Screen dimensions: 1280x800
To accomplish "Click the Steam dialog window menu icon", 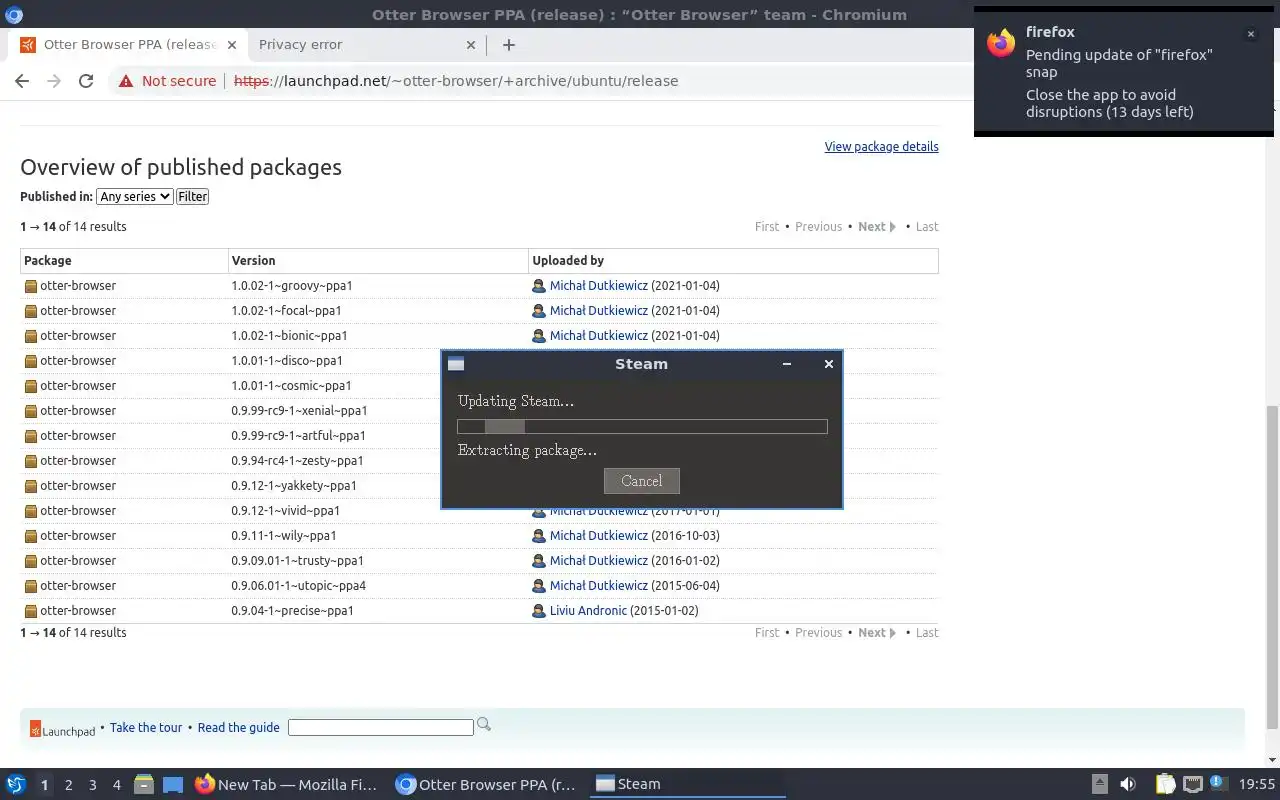I will (456, 364).
